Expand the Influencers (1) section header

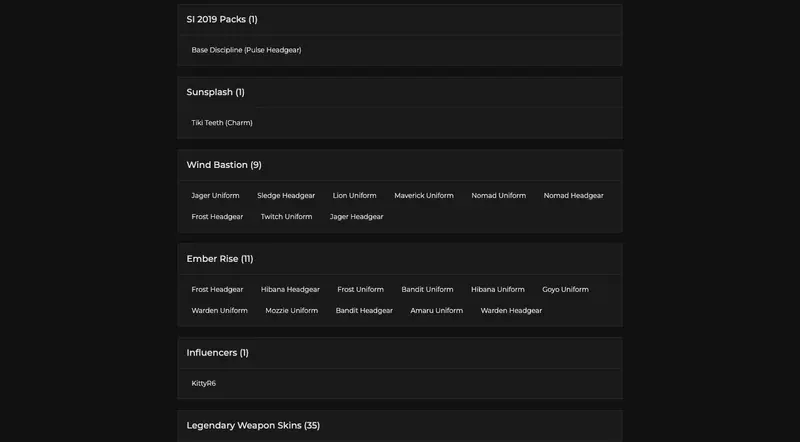click(218, 352)
